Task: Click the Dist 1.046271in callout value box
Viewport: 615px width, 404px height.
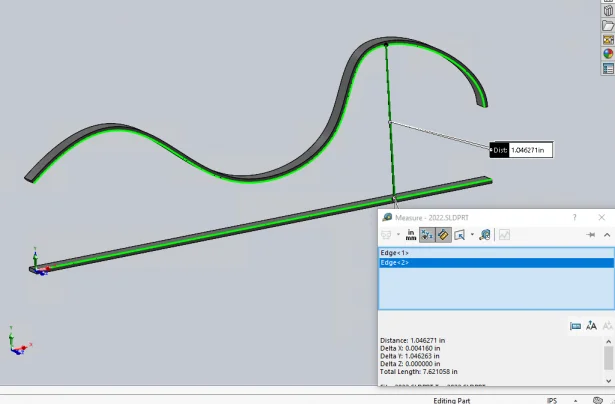Action: point(530,150)
